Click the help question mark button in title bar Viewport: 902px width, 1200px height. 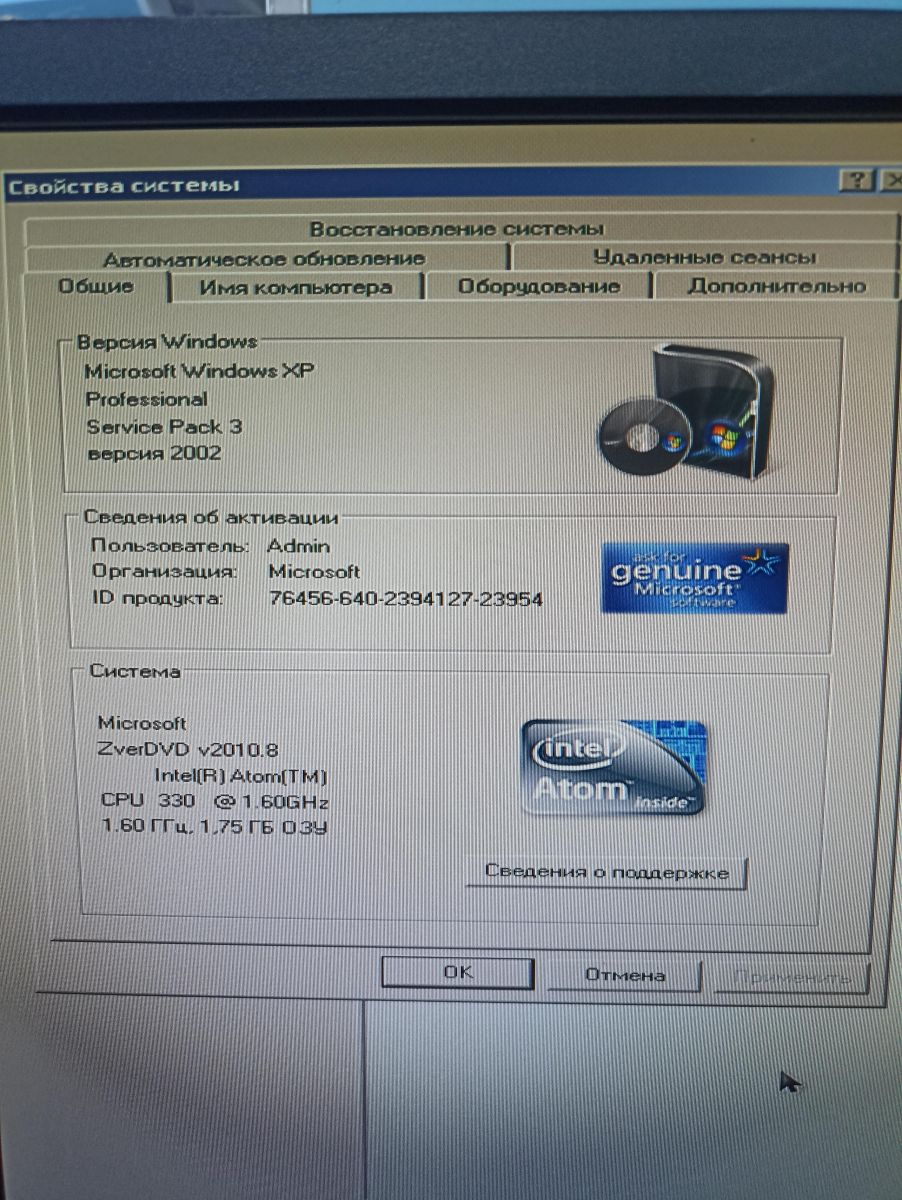click(856, 181)
